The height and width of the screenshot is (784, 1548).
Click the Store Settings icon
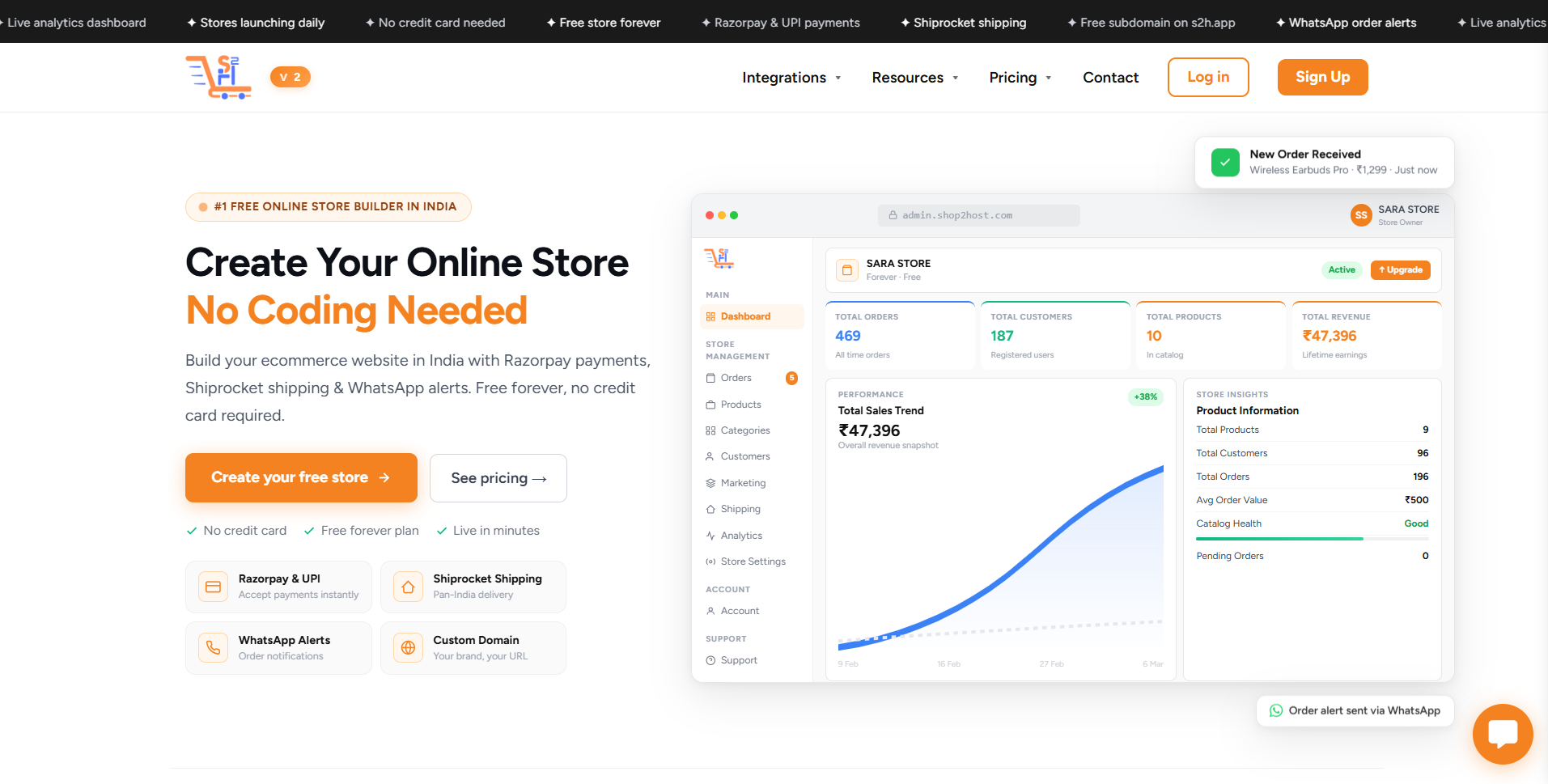710,562
